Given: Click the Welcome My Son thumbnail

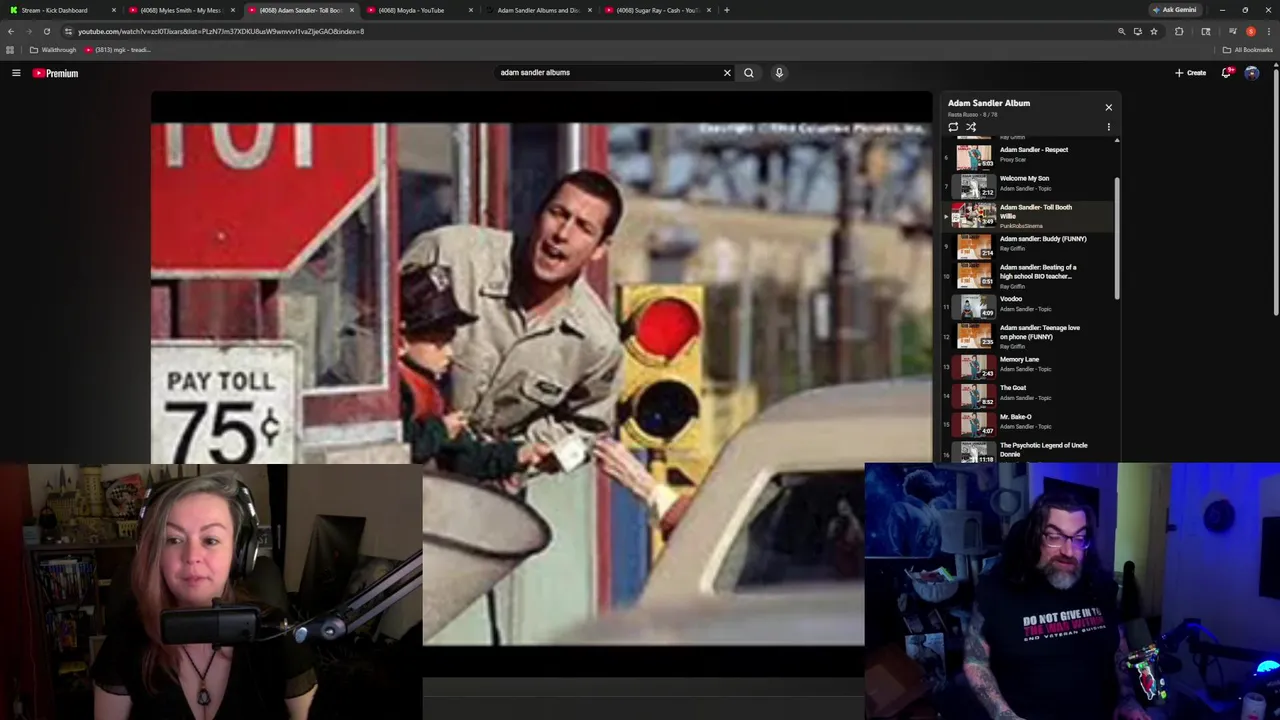Looking at the screenshot, I should (975, 186).
